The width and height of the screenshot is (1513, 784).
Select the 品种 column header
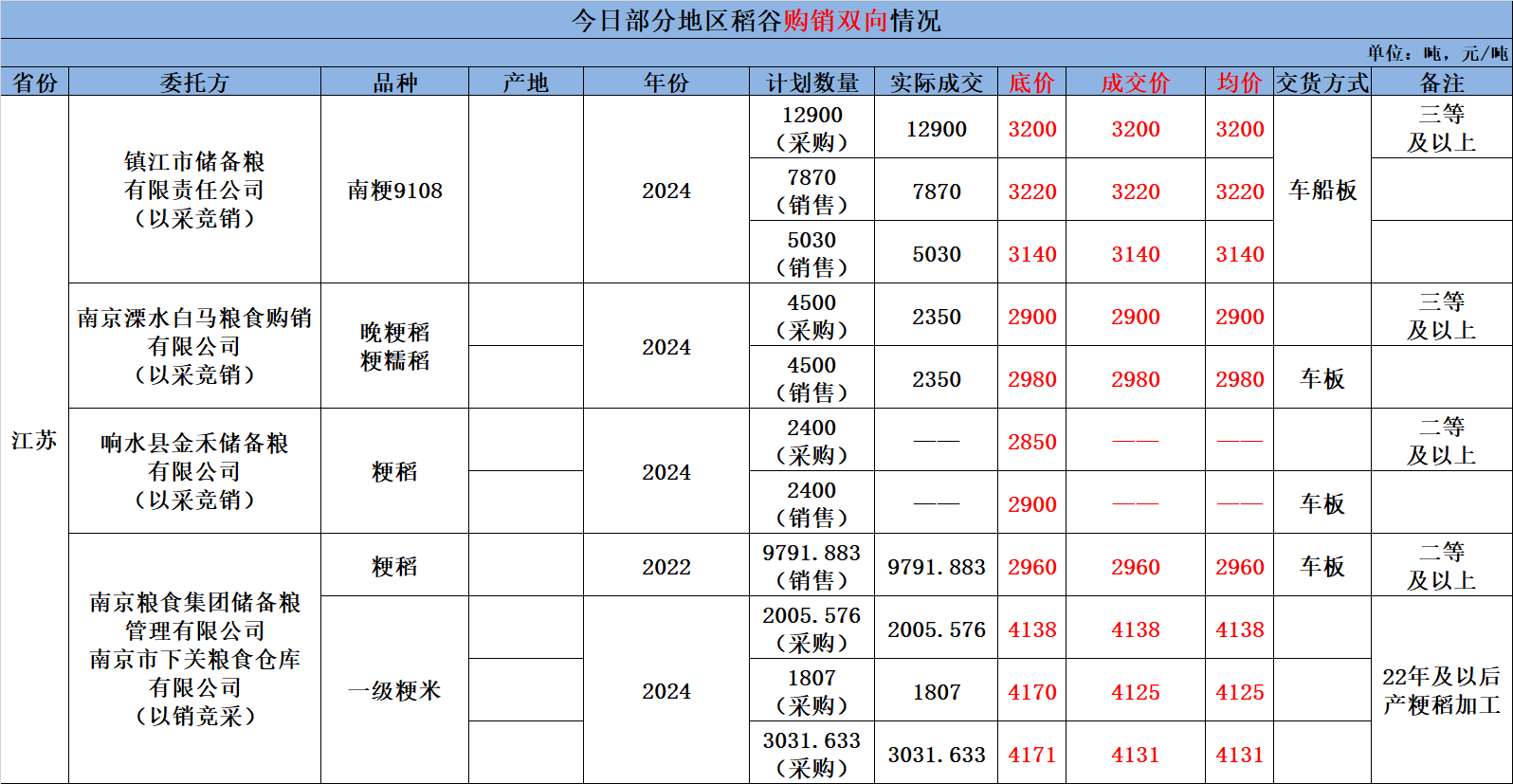click(394, 82)
